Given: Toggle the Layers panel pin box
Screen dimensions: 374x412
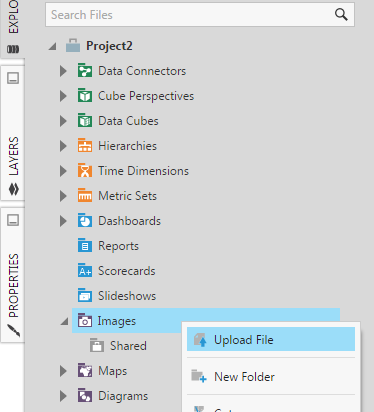Looking at the screenshot, I should click(x=13, y=78).
